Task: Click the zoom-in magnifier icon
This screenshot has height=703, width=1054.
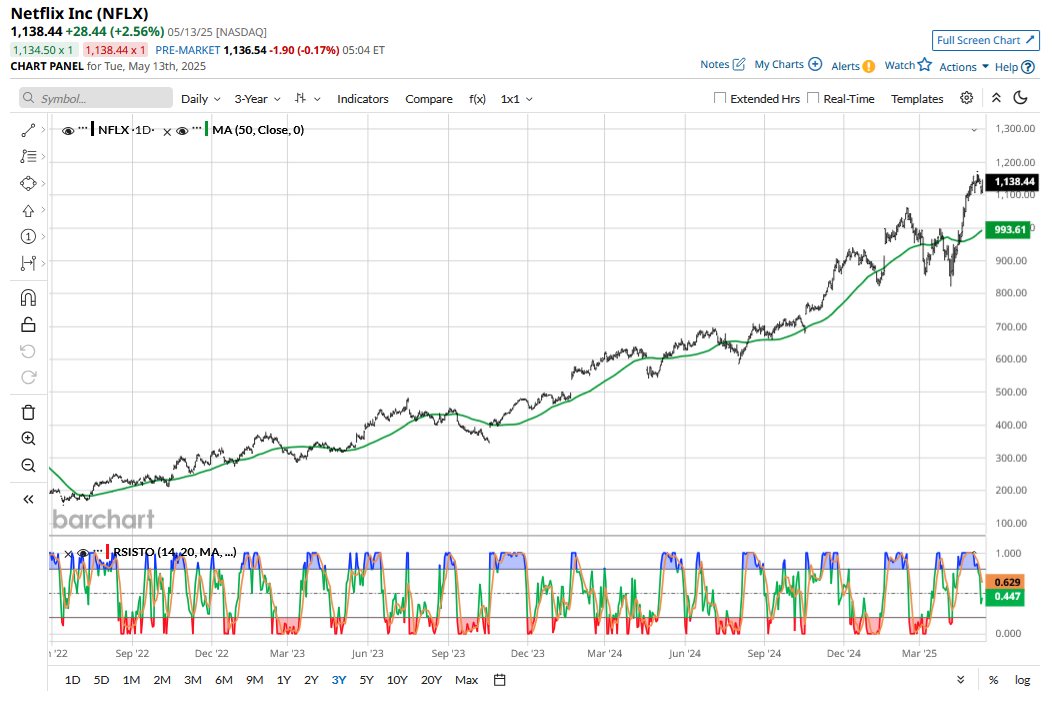Action: pos(27,438)
